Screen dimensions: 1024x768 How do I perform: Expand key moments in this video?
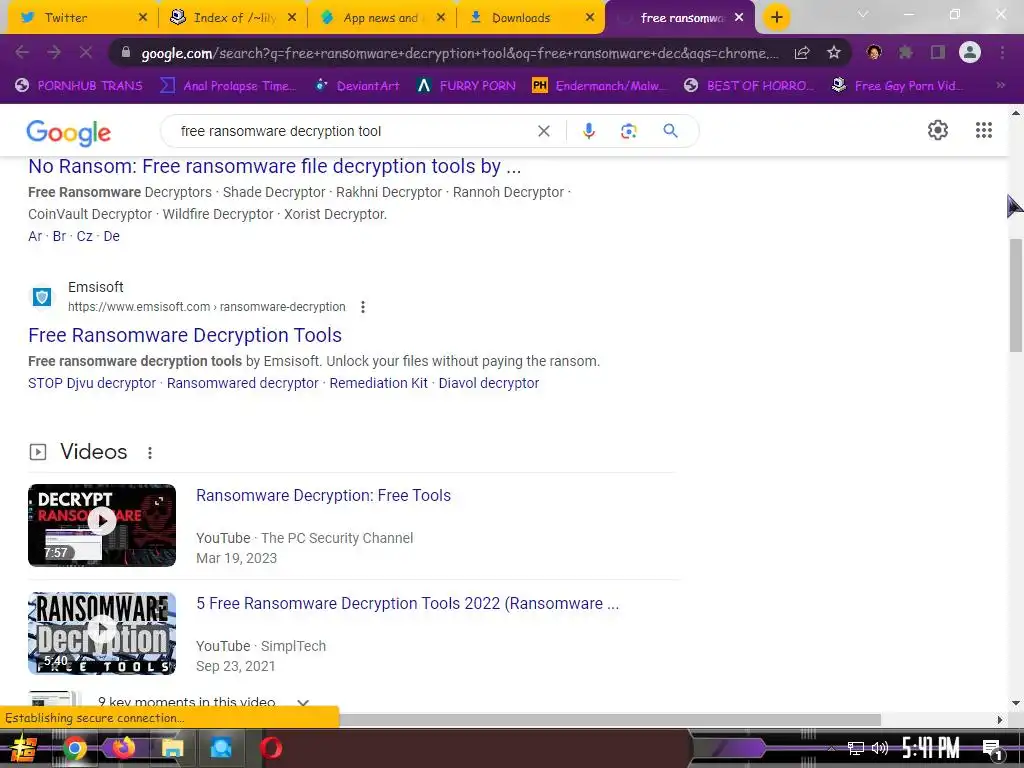point(302,703)
